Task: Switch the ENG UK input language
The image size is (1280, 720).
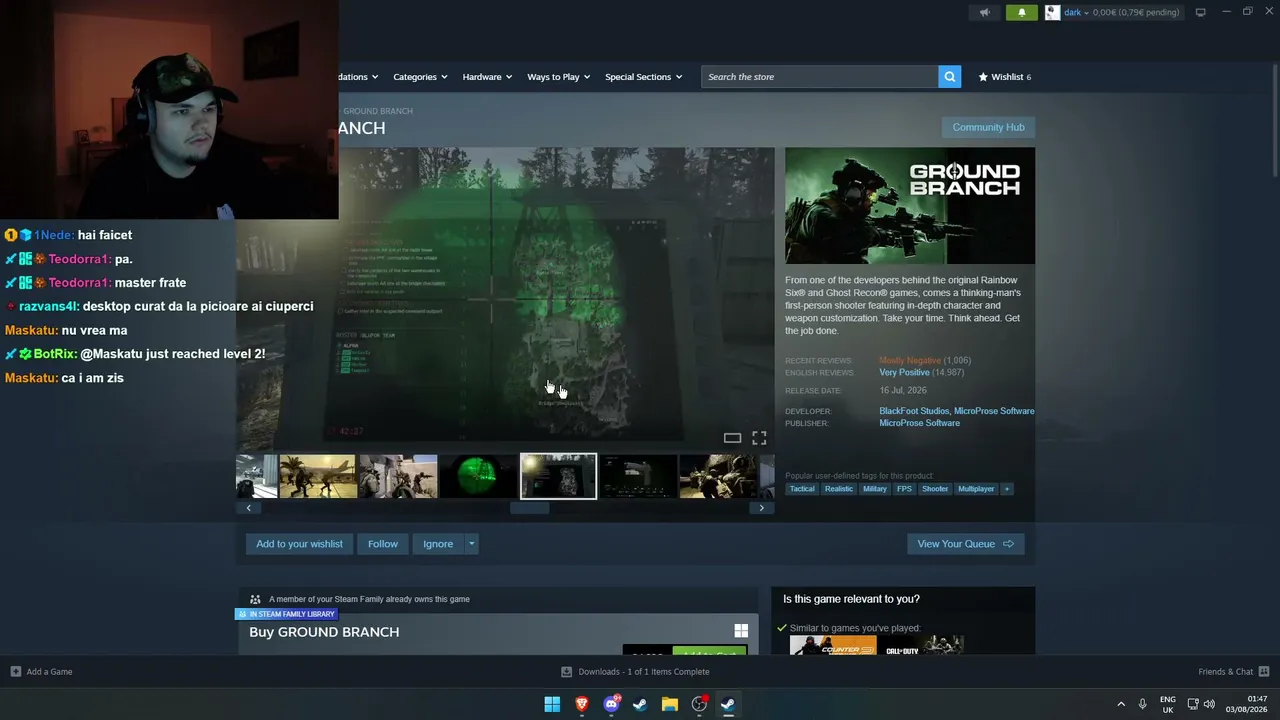Action: point(1168,704)
